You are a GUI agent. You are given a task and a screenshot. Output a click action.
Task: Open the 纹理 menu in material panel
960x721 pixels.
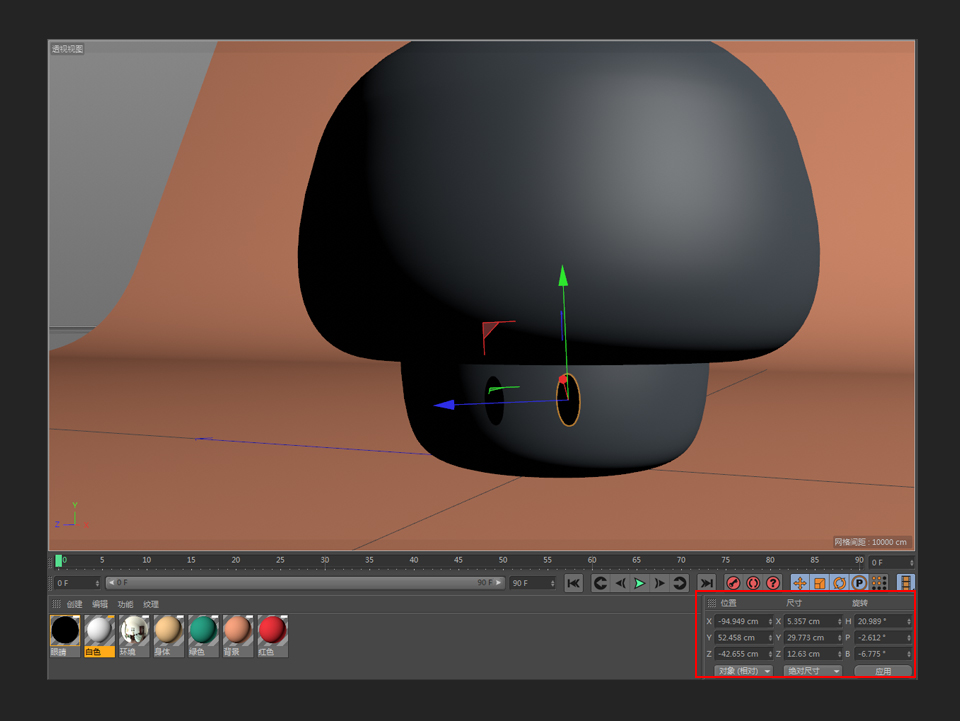(x=151, y=604)
